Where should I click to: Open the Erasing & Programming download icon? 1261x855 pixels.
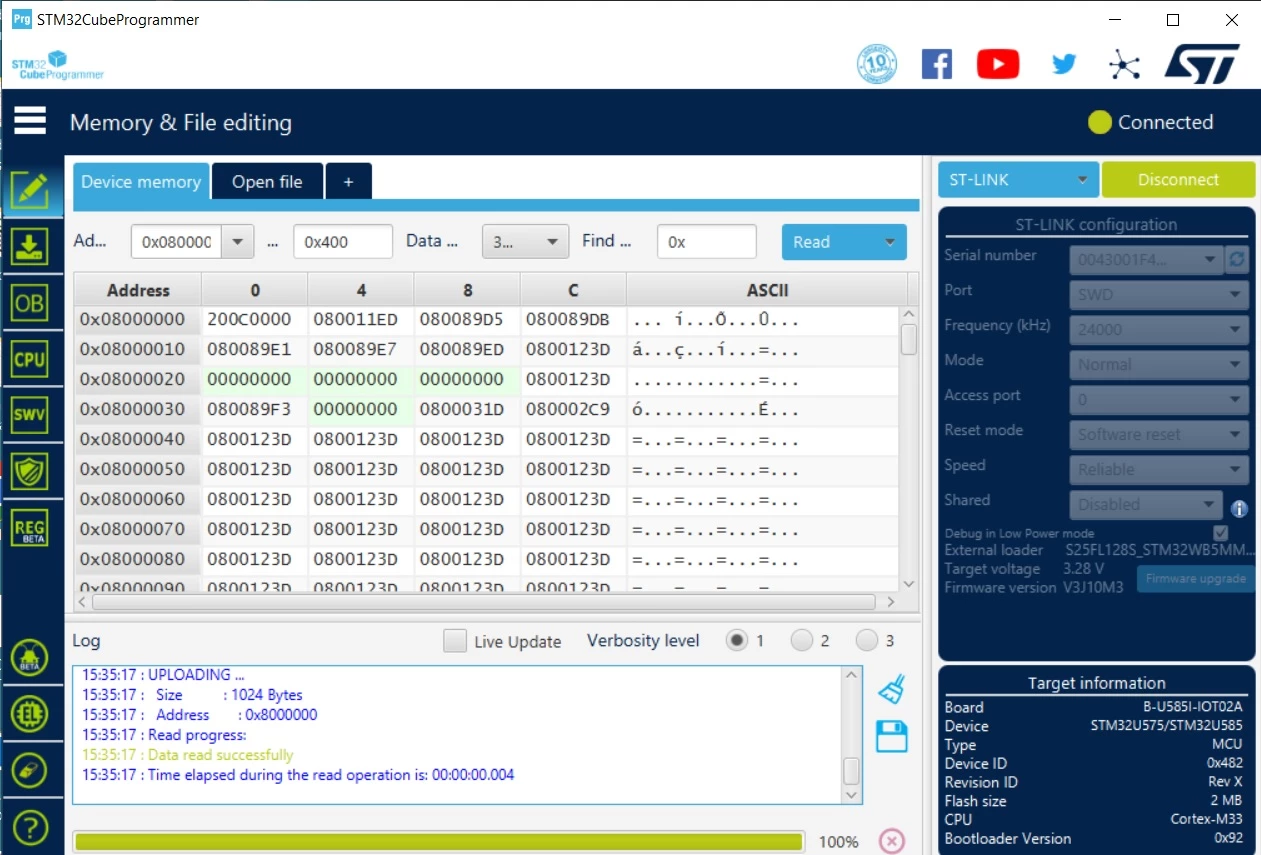[x=30, y=247]
